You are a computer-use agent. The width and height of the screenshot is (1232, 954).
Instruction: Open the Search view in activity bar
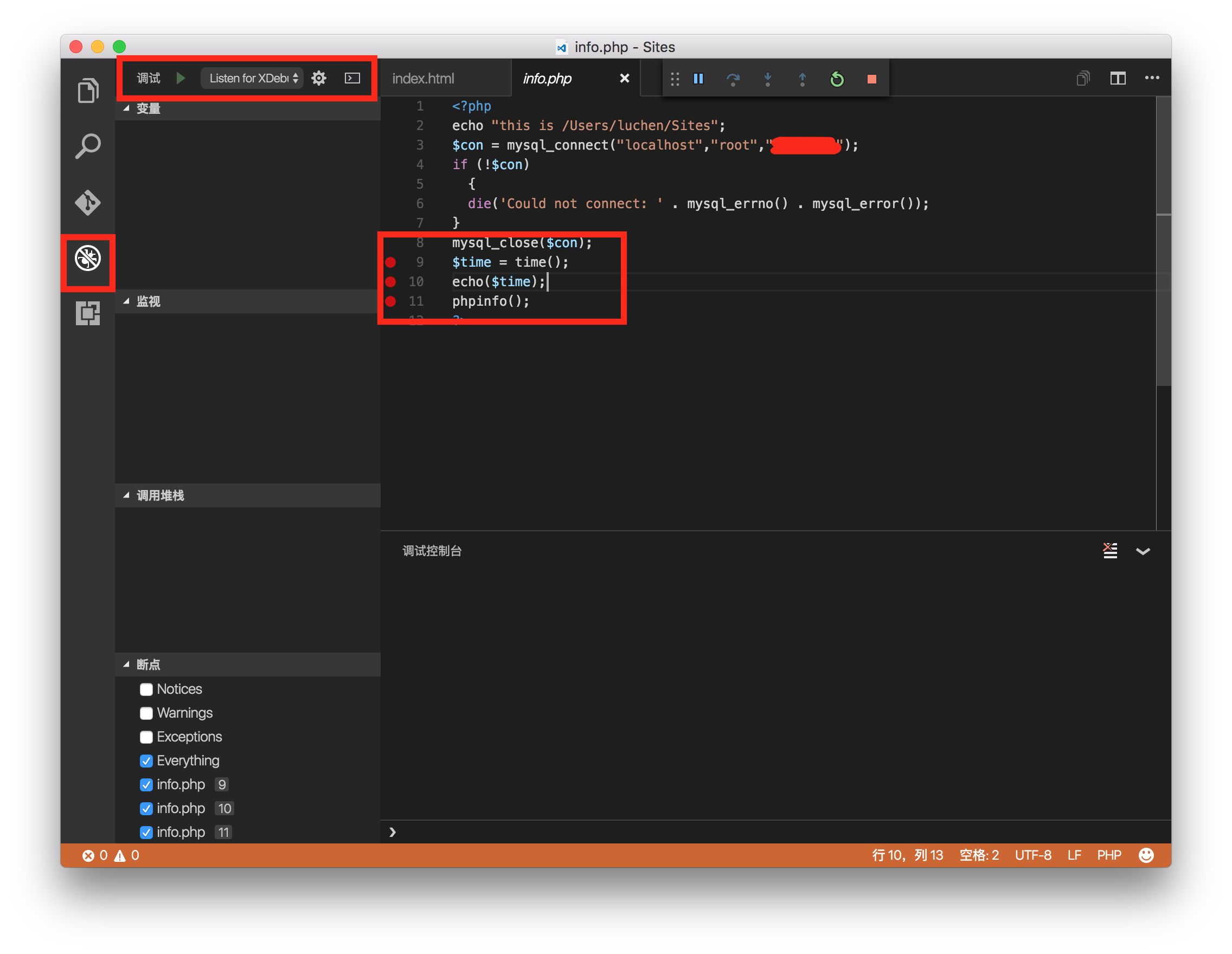pos(88,146)
